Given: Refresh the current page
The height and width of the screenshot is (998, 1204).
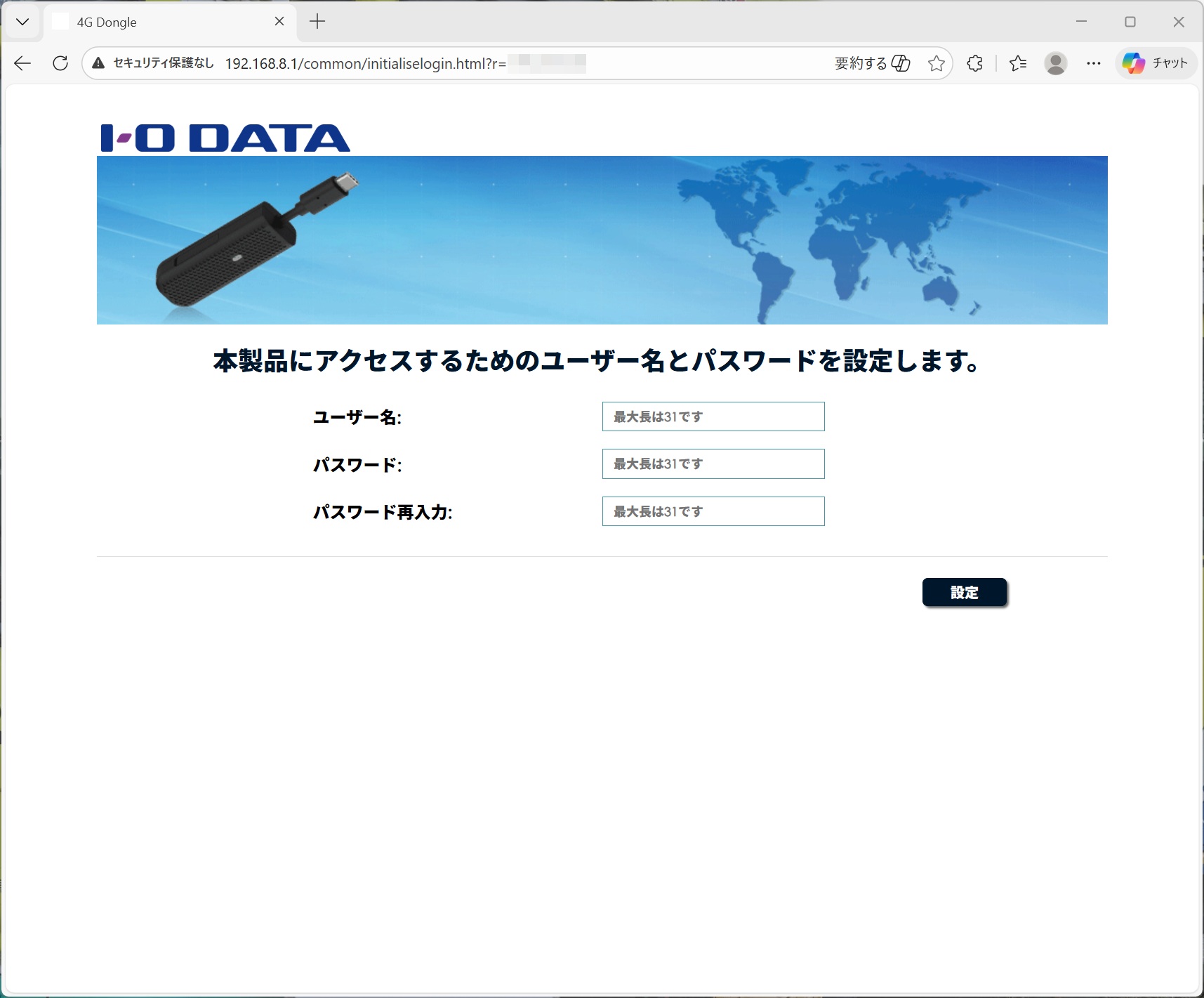Looking at the screenshot, I should click(x=60, y=63).
